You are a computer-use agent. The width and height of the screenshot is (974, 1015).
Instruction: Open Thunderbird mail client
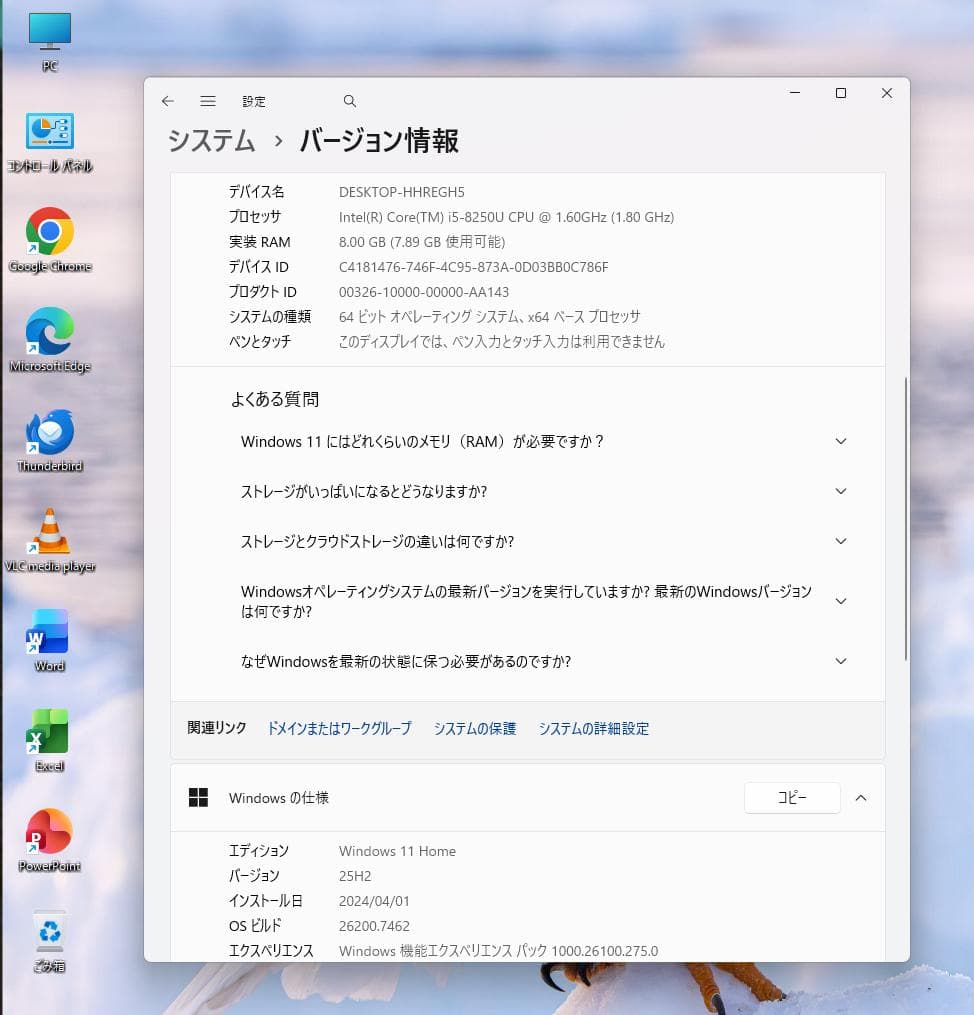point(48,430)
